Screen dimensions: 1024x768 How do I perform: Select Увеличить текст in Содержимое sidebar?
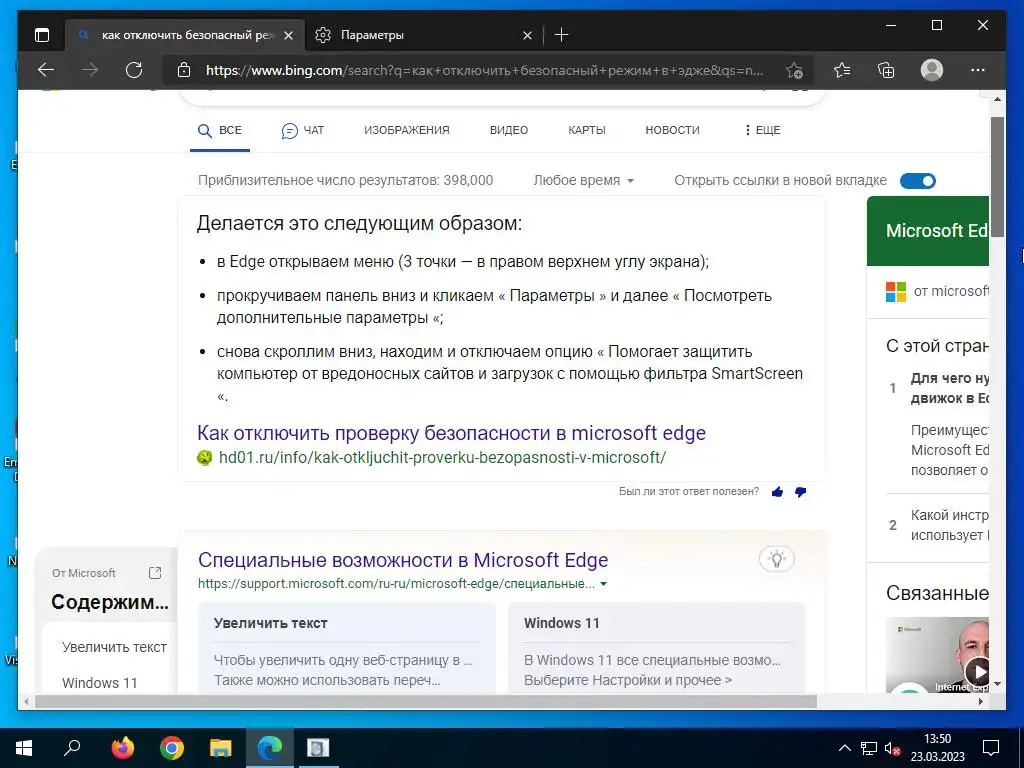pyautogui.click(x=114, y=647)
